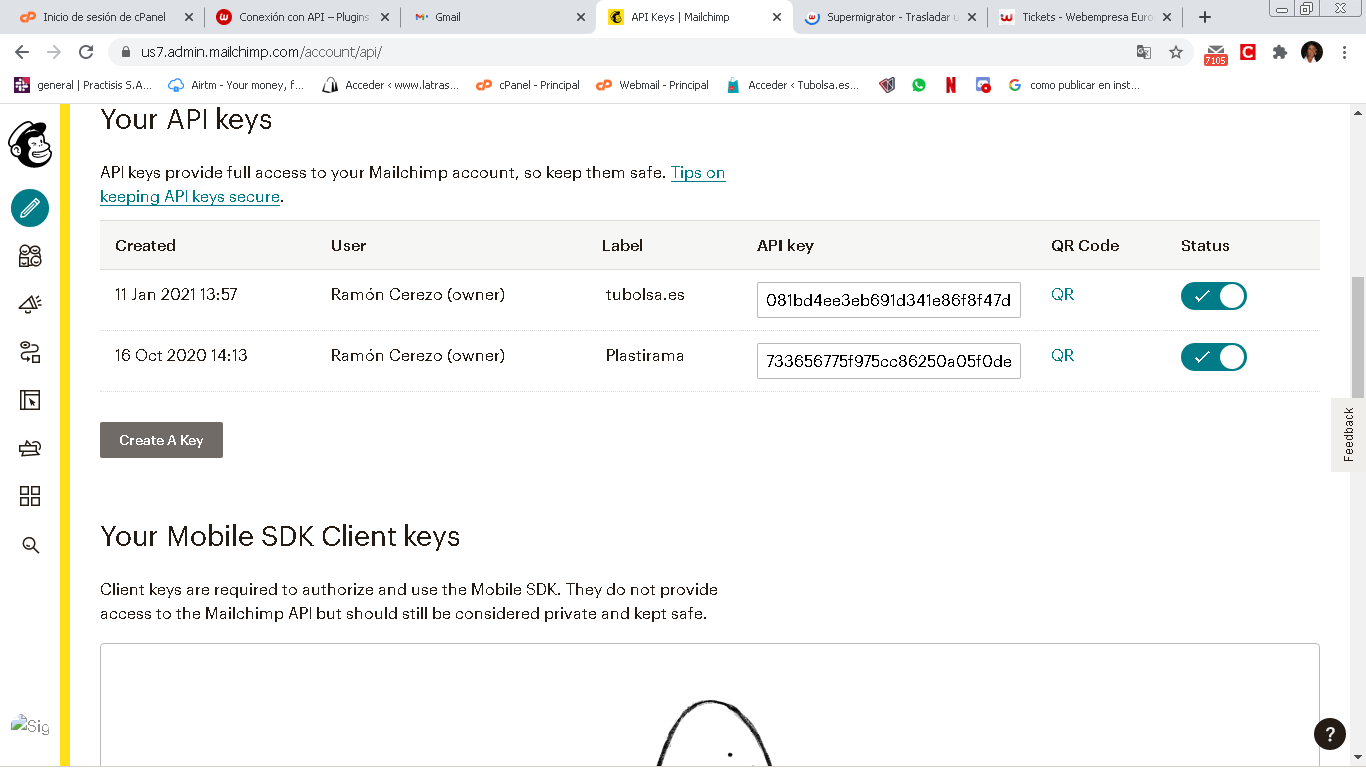Click the QR Code column header

pyautogui.click(x=1085, y=245)
